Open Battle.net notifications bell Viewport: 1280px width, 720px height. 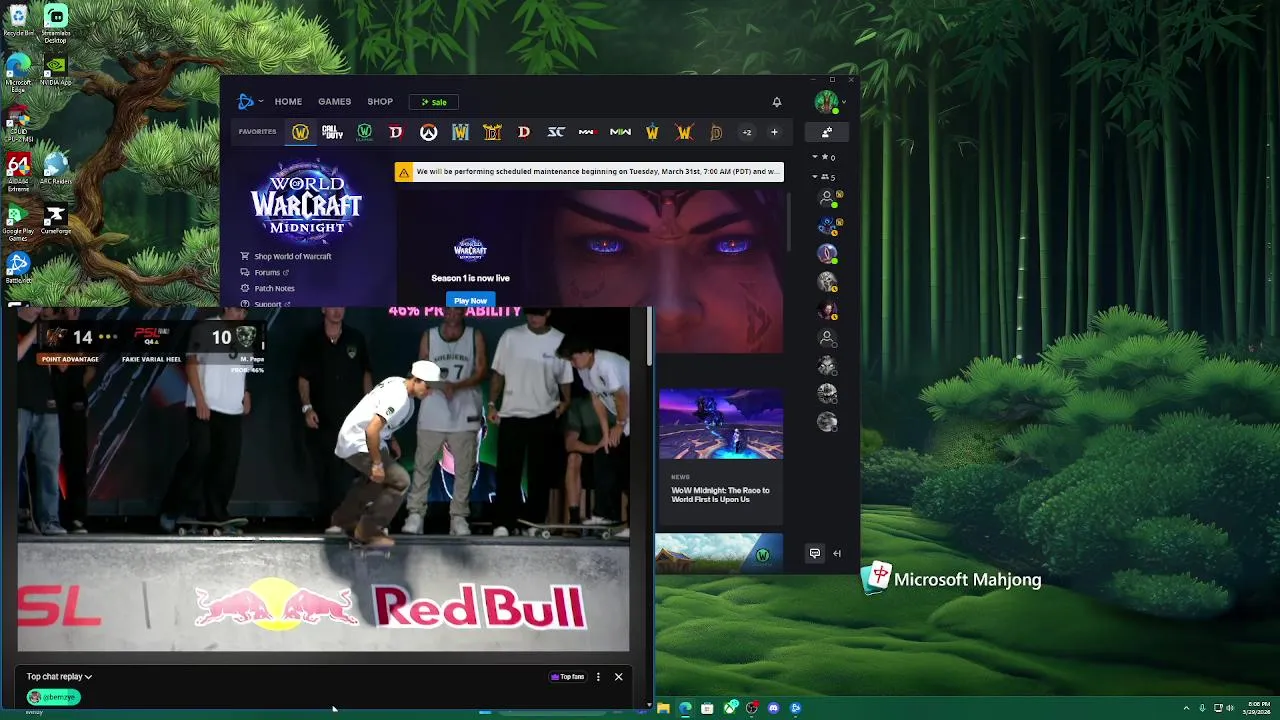pos(777,102)
